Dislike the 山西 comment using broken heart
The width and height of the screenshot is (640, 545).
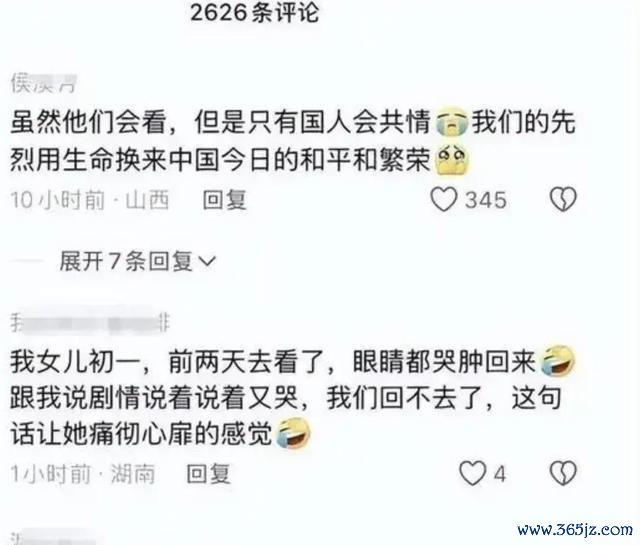[x=563, y=200]
